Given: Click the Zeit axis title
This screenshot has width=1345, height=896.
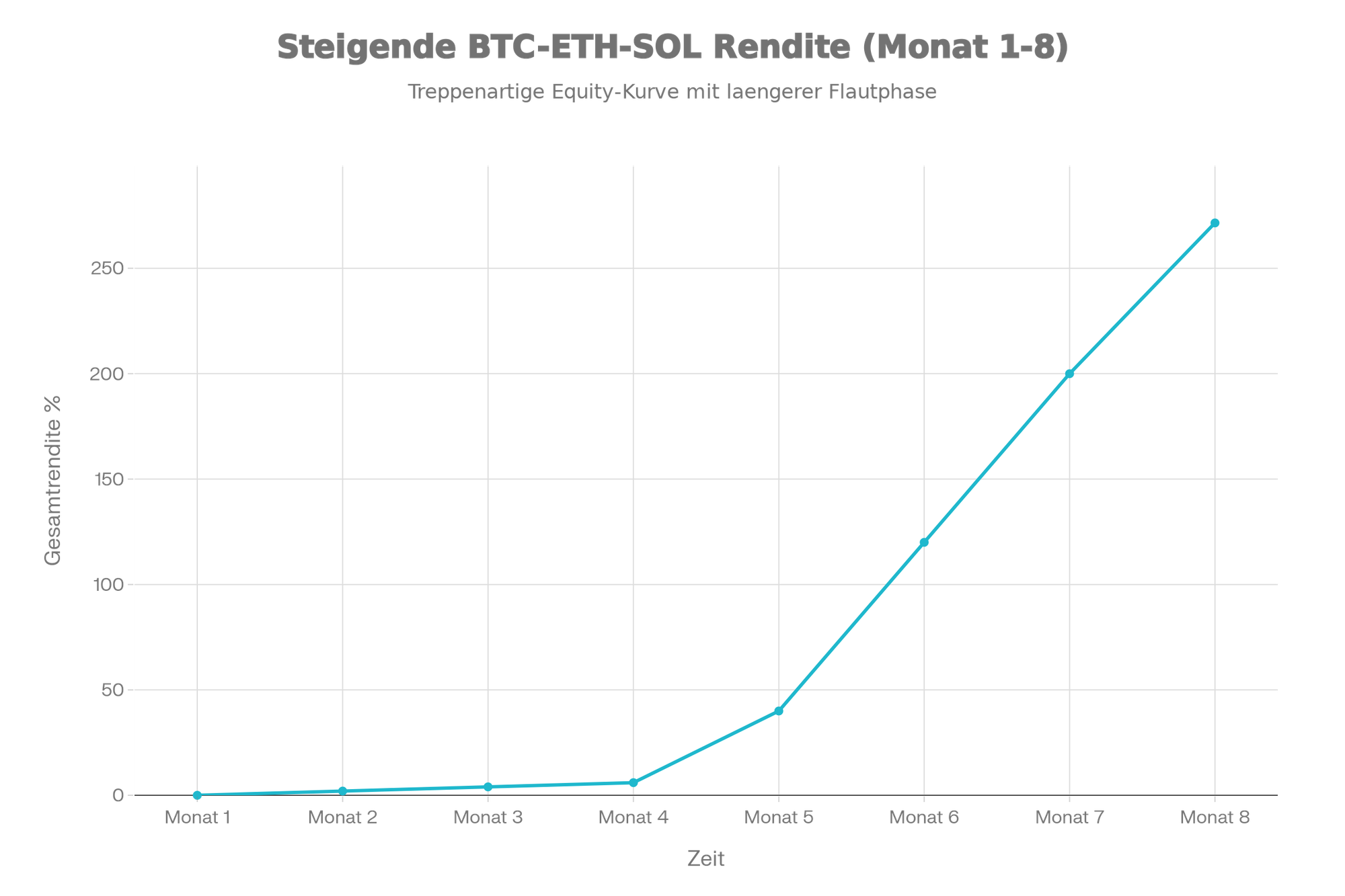Looking at the screenshot, I should 706,858.
